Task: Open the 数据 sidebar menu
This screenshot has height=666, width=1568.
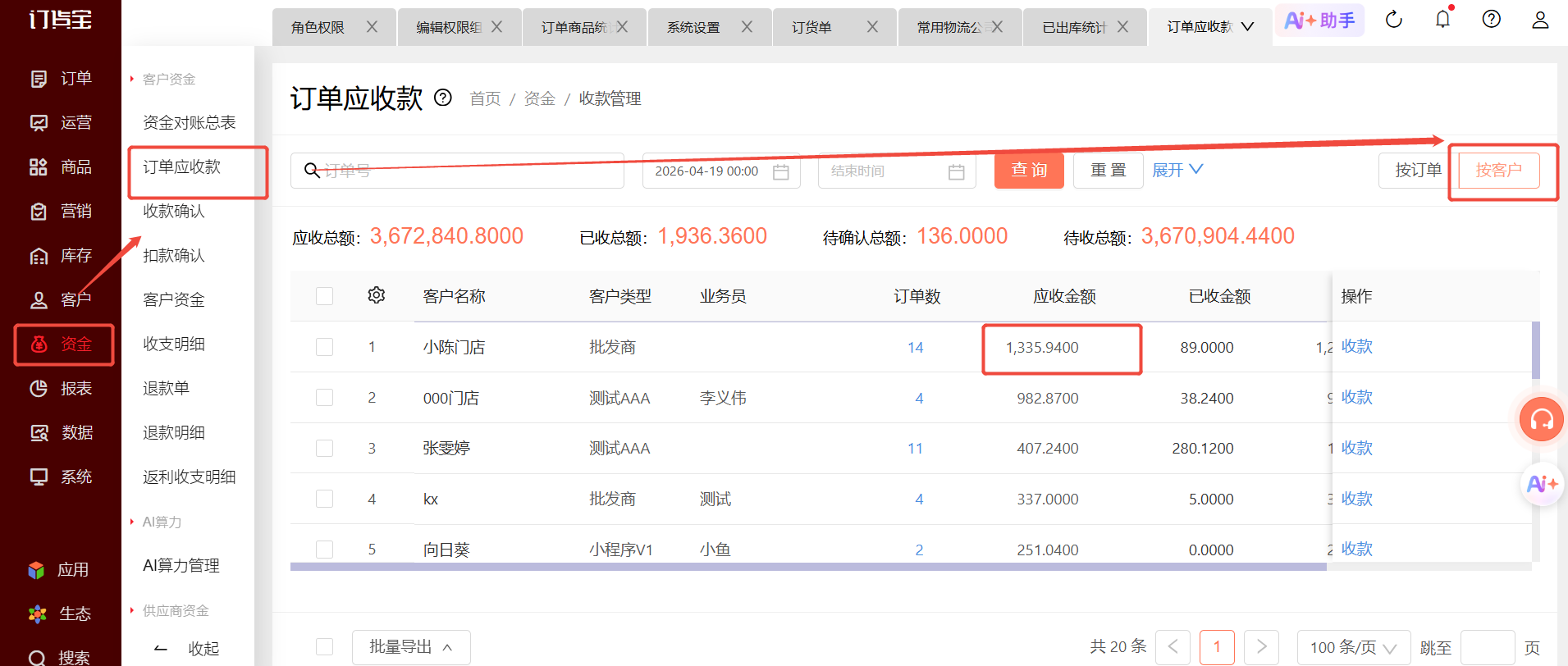Action: [61, 433]
